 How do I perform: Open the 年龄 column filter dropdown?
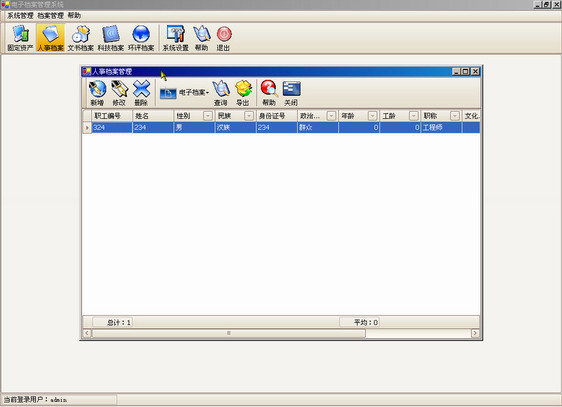[372, 116]
